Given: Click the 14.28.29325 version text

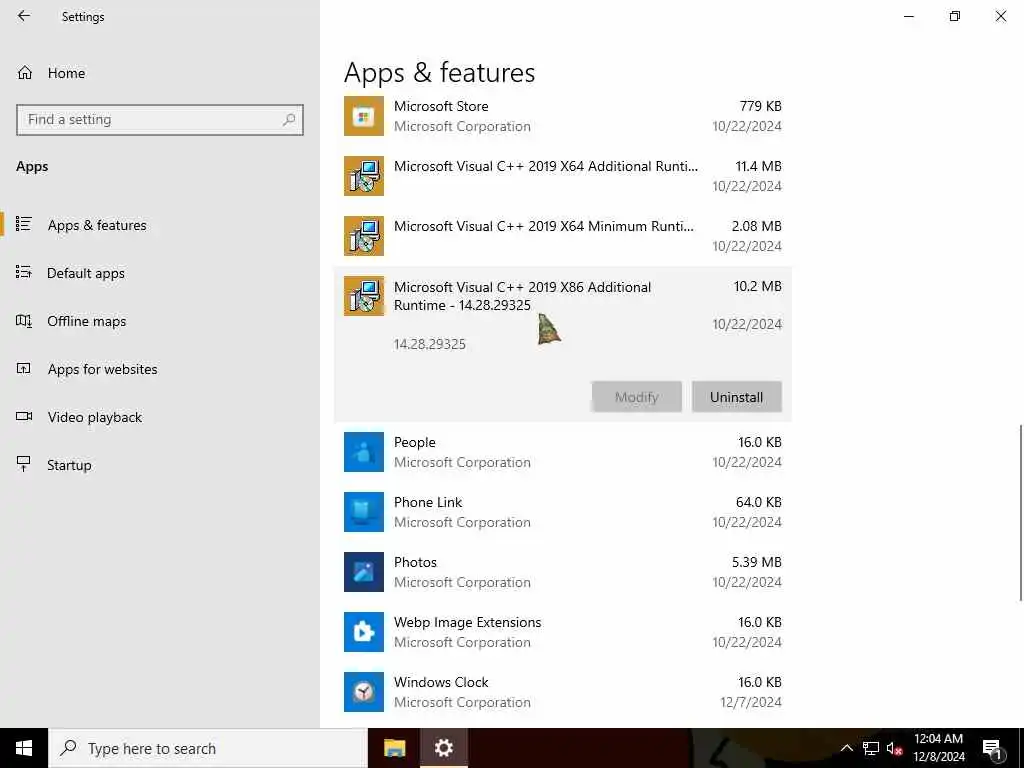Looking at the screenshot, I should pyautogui.click(x=430, y=344).
